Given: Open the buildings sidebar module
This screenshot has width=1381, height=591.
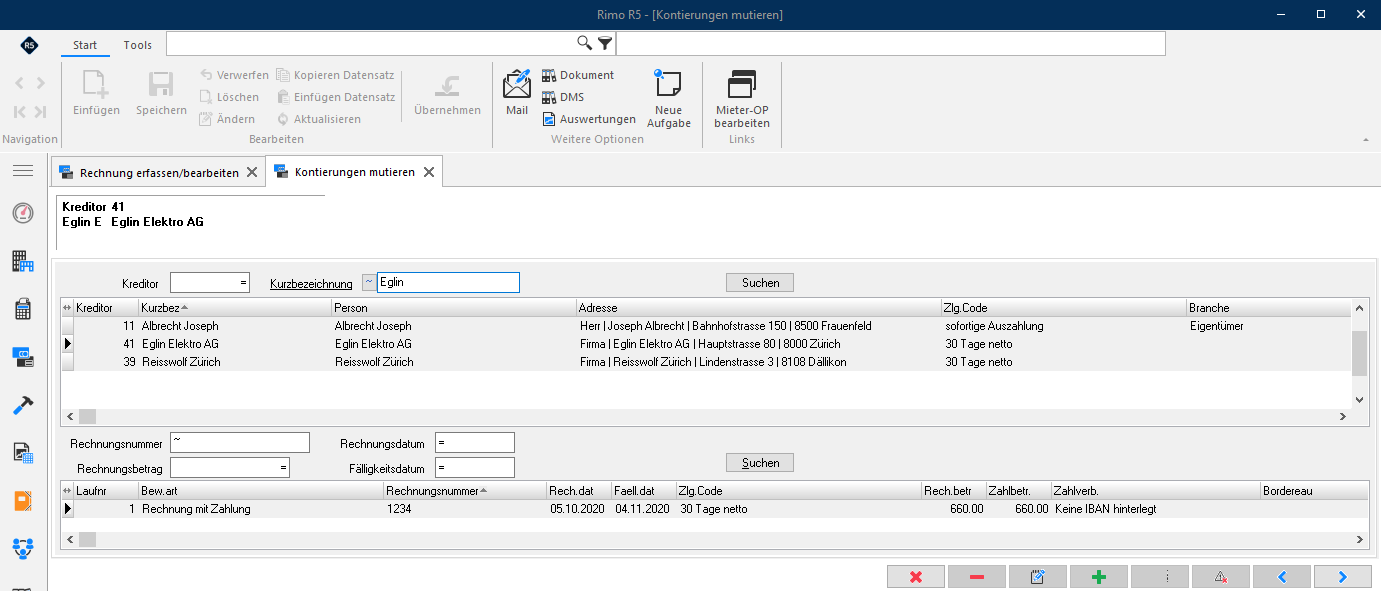Looking at the screenshot, I should (x=23, y=262).
